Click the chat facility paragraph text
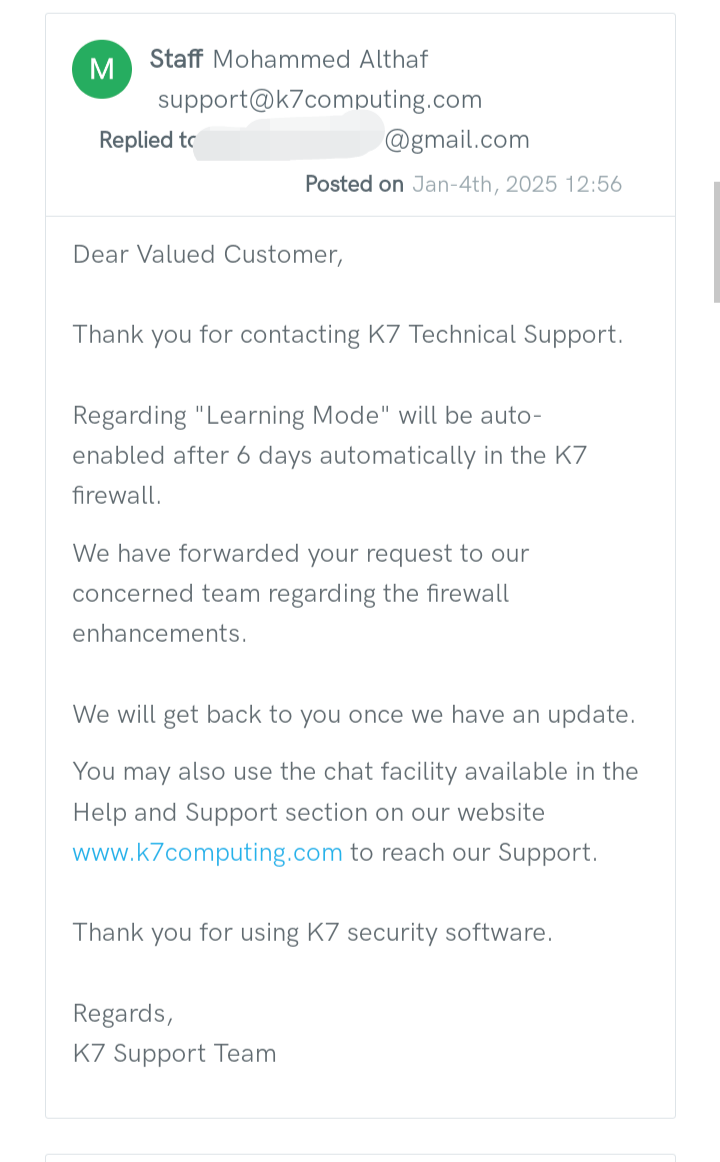720x1162 pixels. (356, 812)
